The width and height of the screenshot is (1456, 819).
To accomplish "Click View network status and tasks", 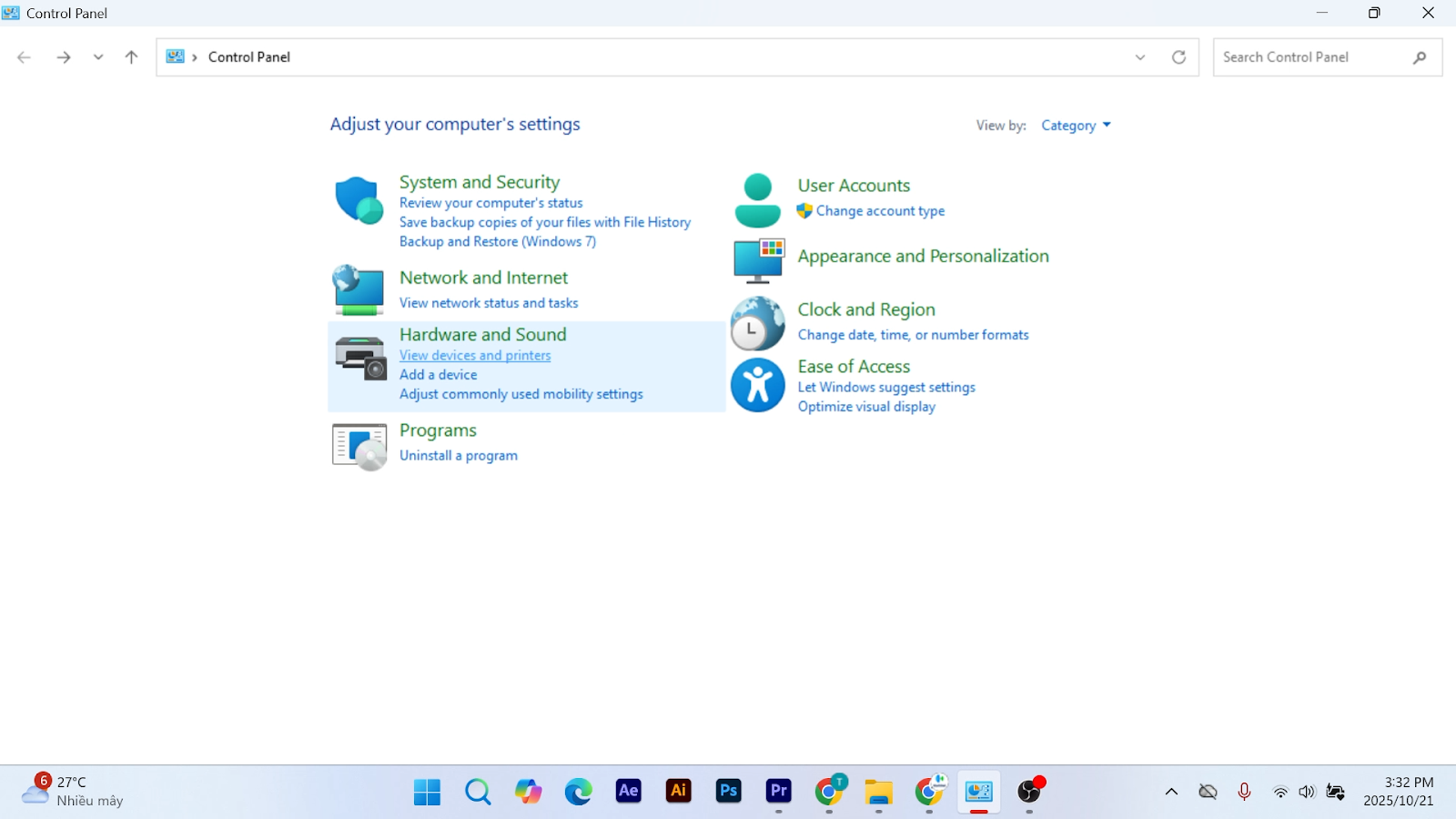I will 489,303.
